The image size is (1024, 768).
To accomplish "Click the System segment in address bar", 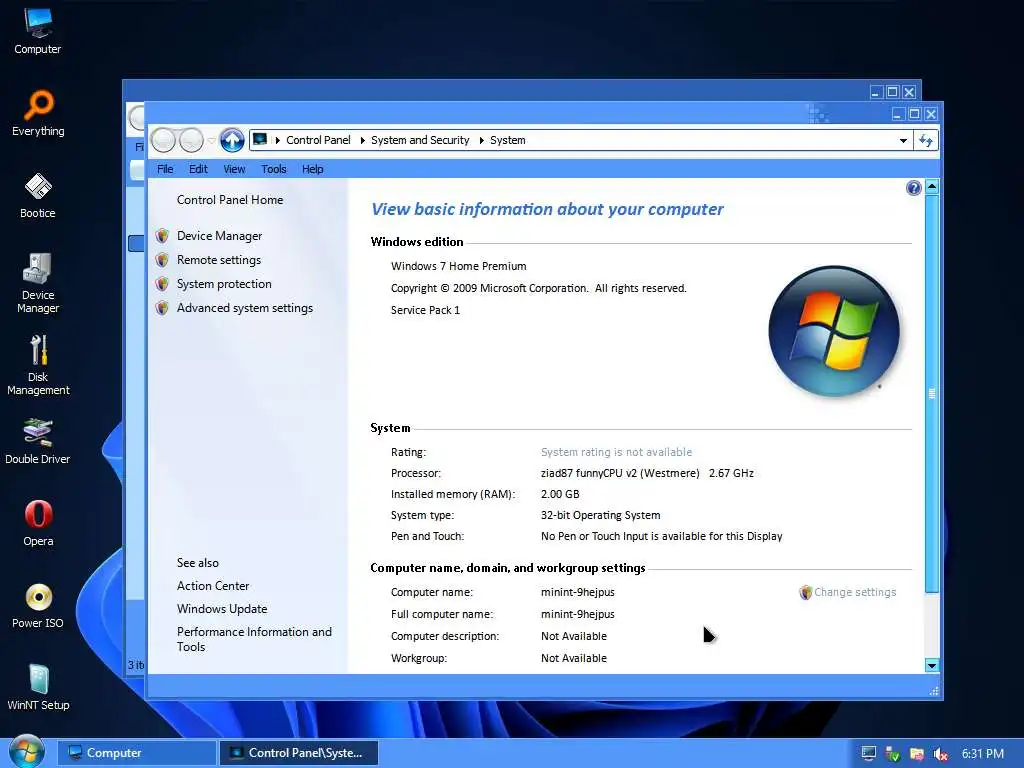I will [507, 140].
